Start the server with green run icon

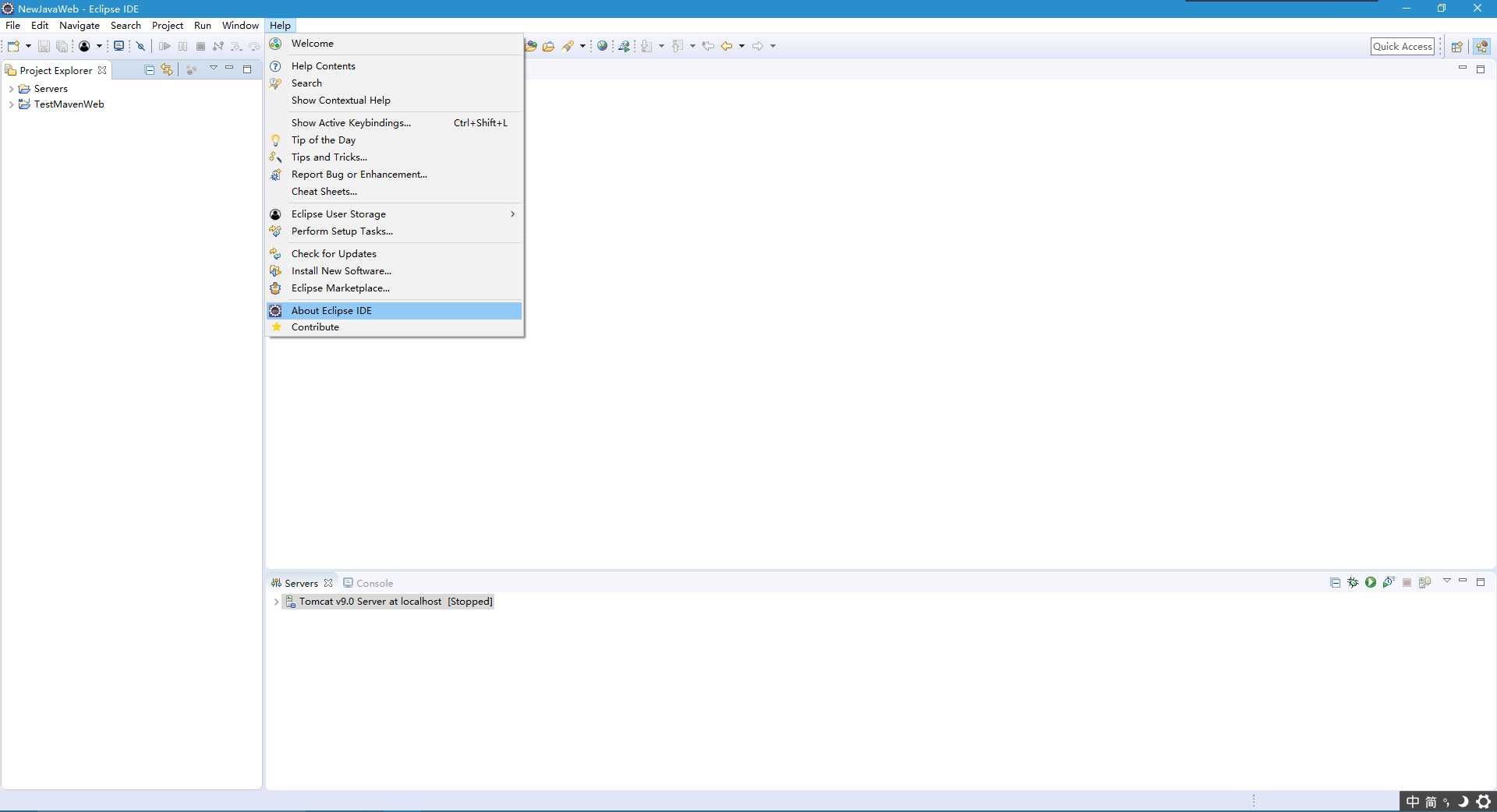[x=1371, y=582]
